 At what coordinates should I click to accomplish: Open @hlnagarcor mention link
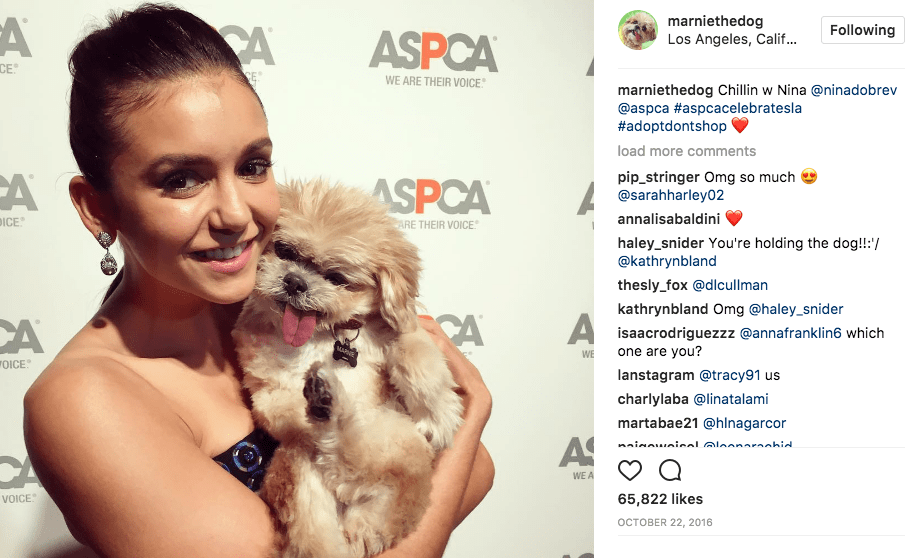point(745,423)
